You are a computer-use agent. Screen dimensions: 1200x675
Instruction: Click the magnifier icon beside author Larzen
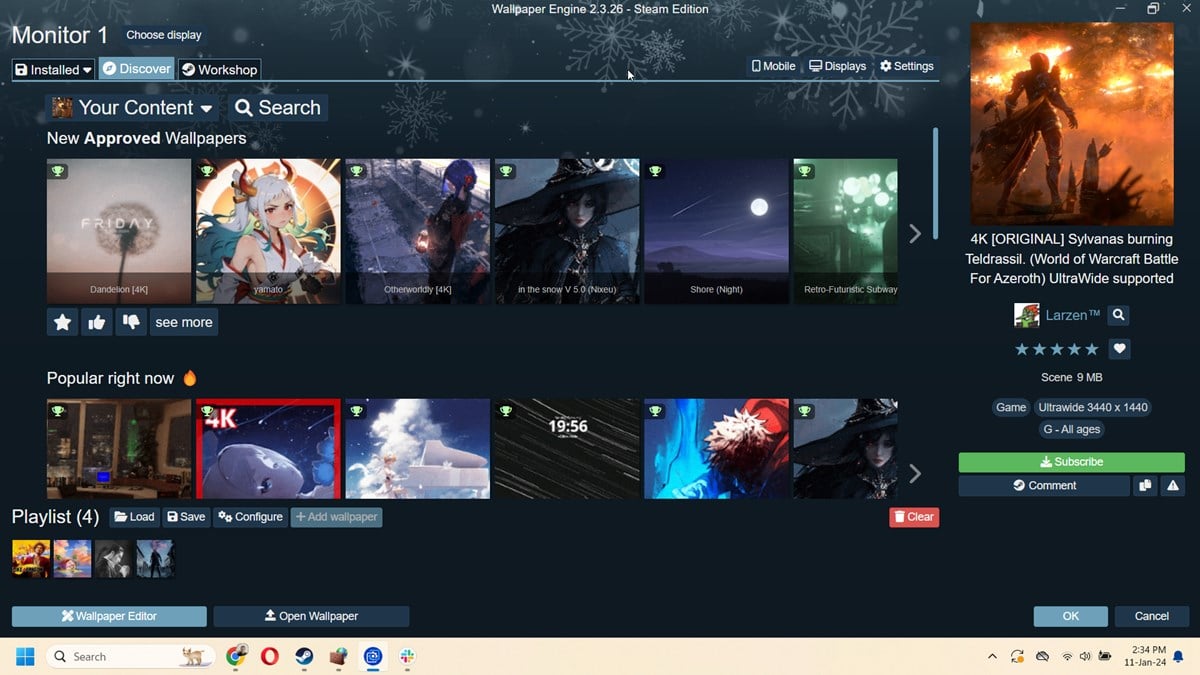point(1119,315)
